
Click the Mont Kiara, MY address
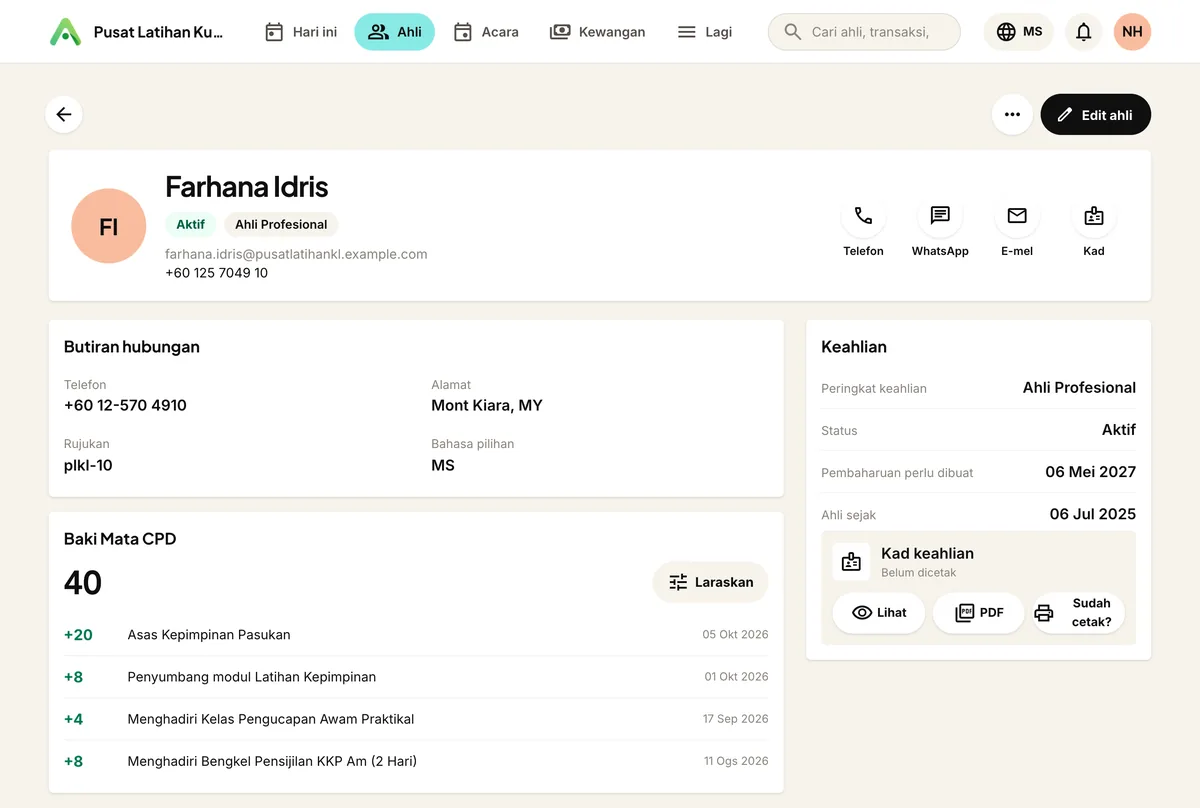tap(487, 405)
